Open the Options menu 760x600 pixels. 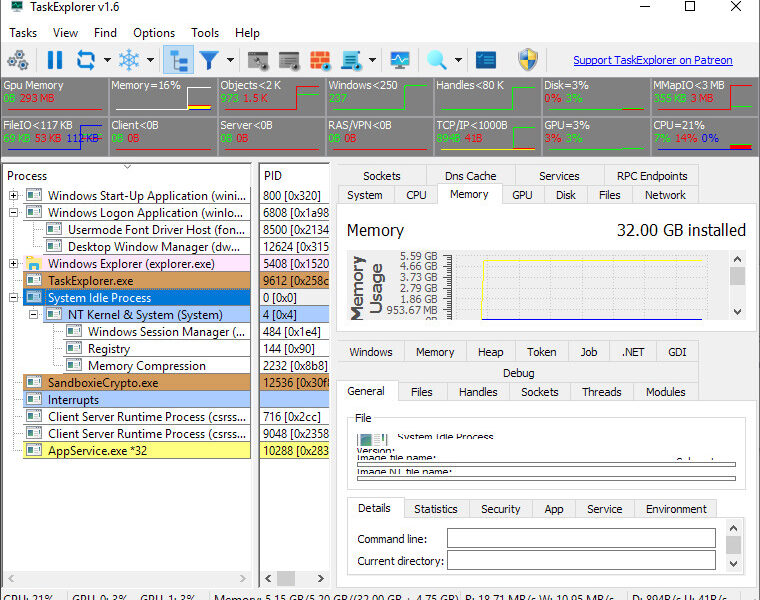click(x=153, y=33)
